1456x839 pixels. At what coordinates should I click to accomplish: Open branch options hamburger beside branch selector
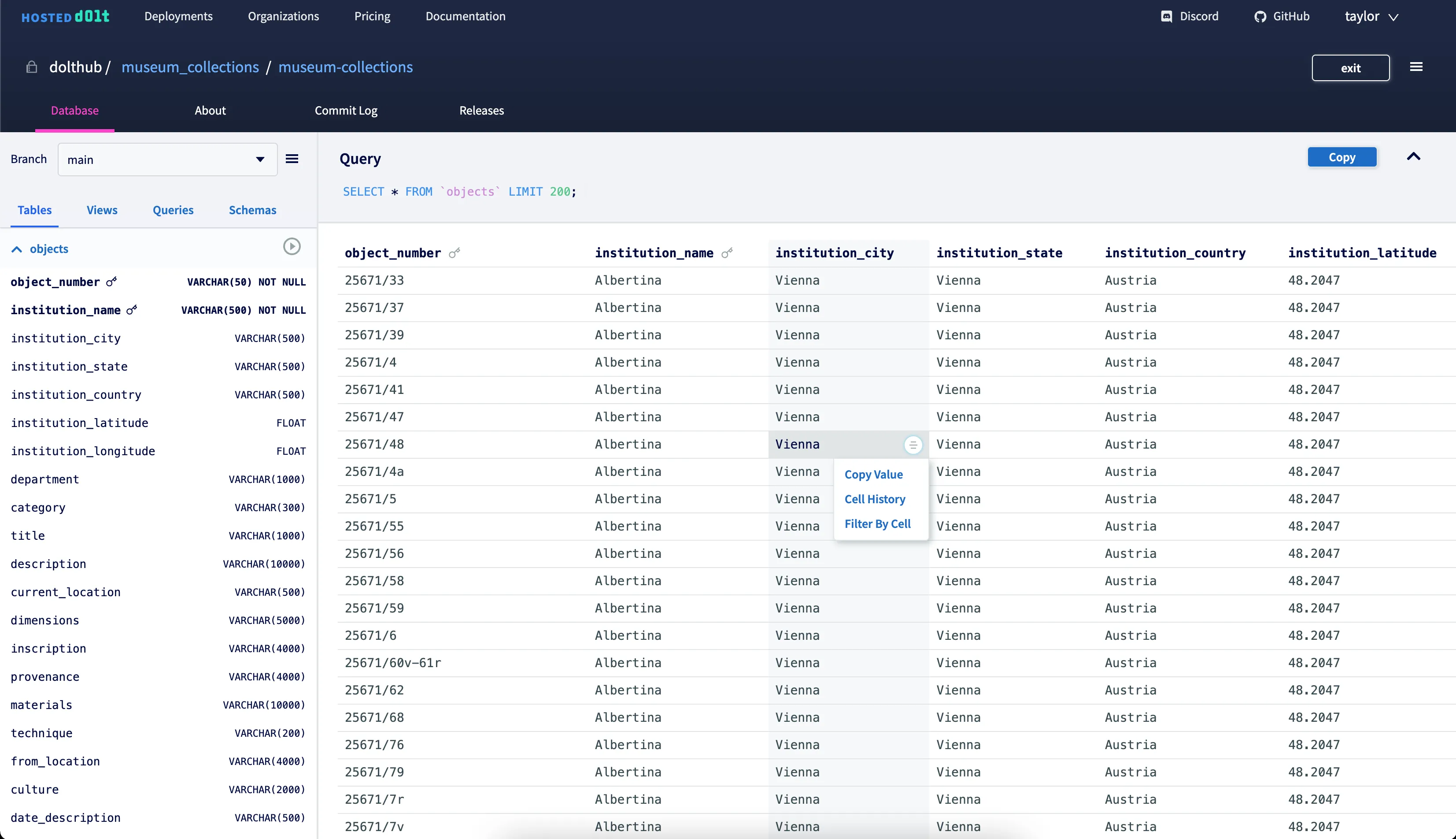pos(292,159)
